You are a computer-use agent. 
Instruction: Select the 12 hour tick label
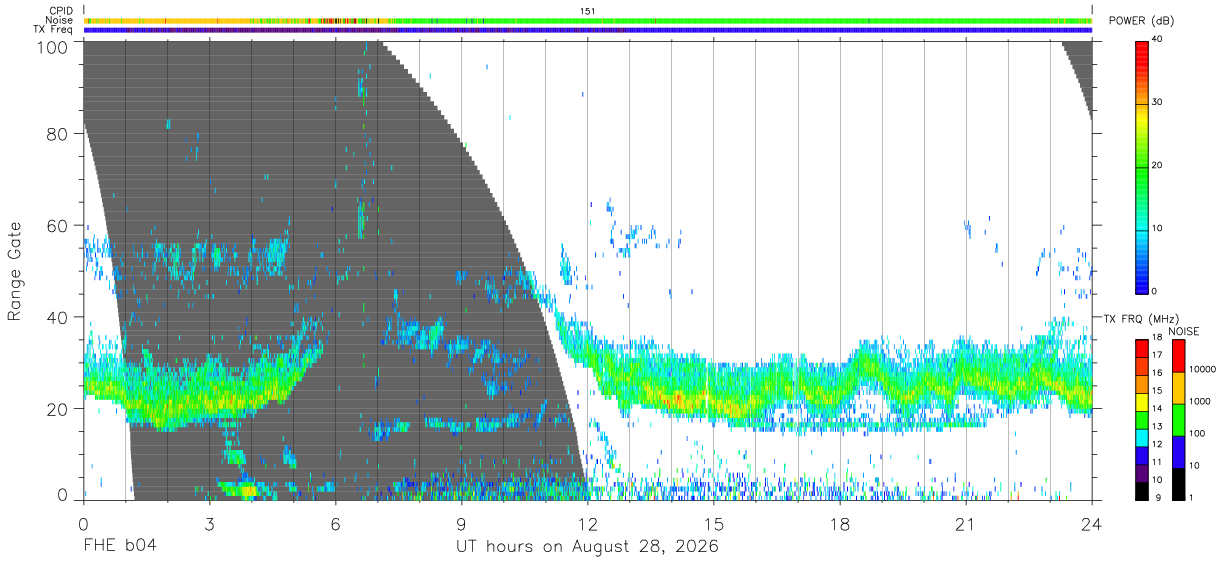coord(587,524)
